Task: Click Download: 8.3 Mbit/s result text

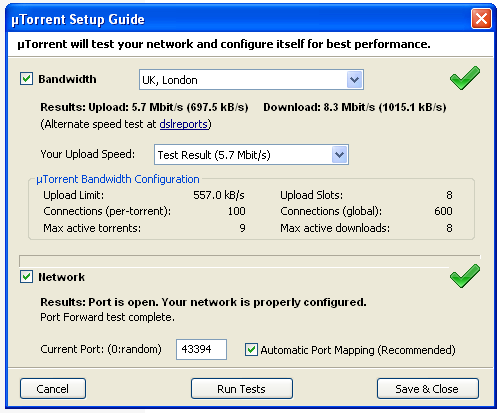Action: [355, 107]
